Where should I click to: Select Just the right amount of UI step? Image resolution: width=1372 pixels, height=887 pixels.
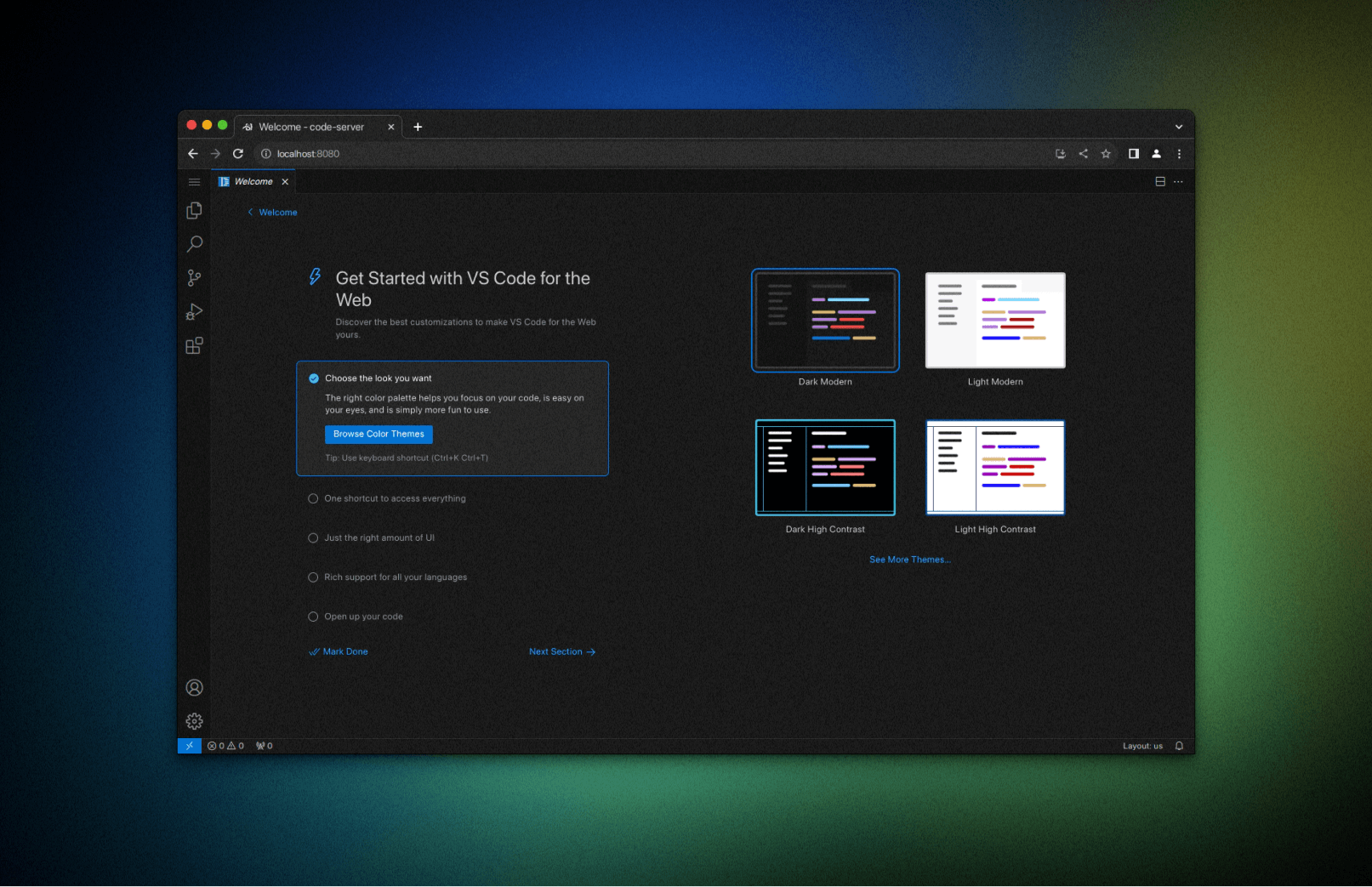[x=372, y=537]
